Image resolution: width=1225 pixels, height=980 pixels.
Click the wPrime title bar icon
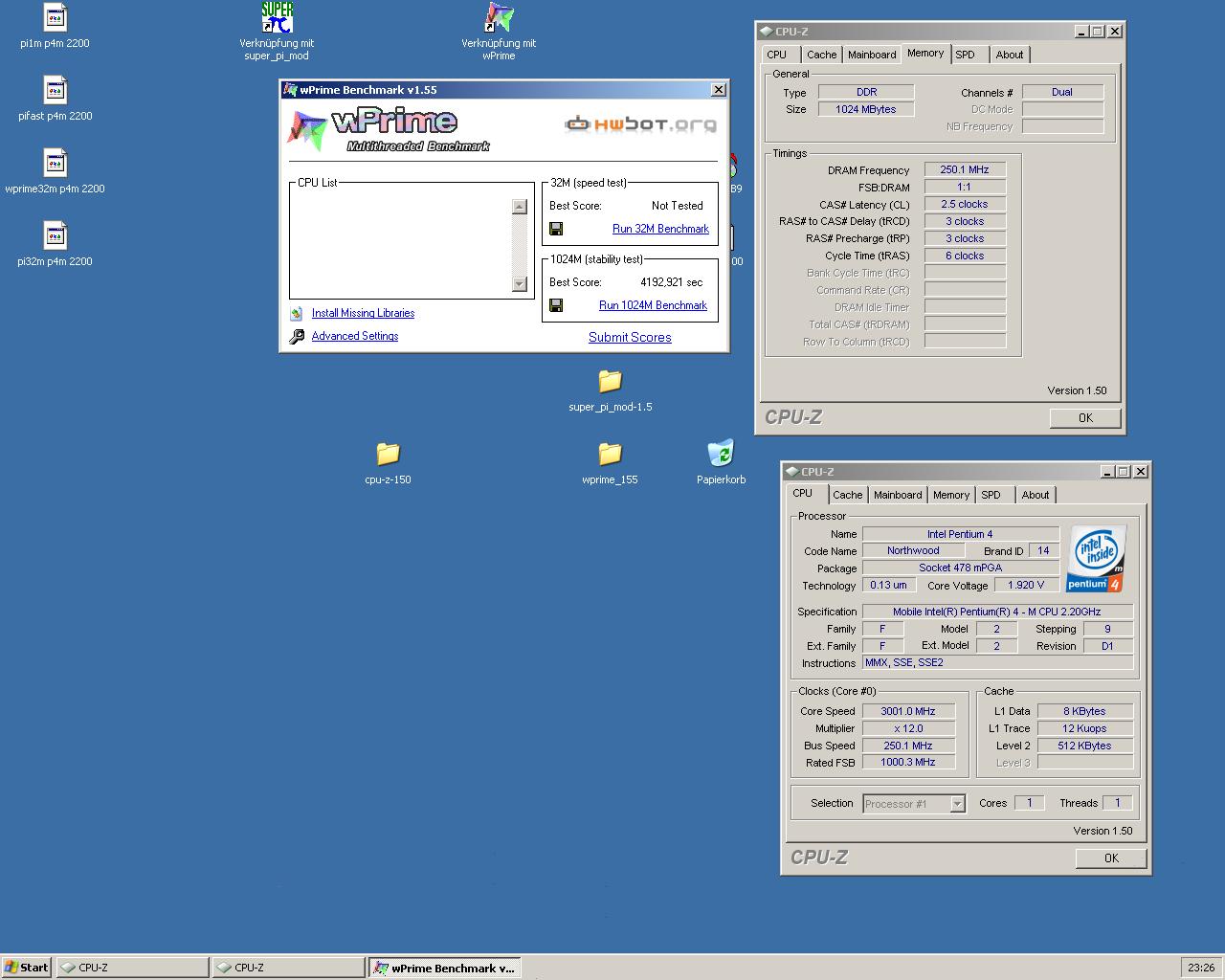[290, 90]
